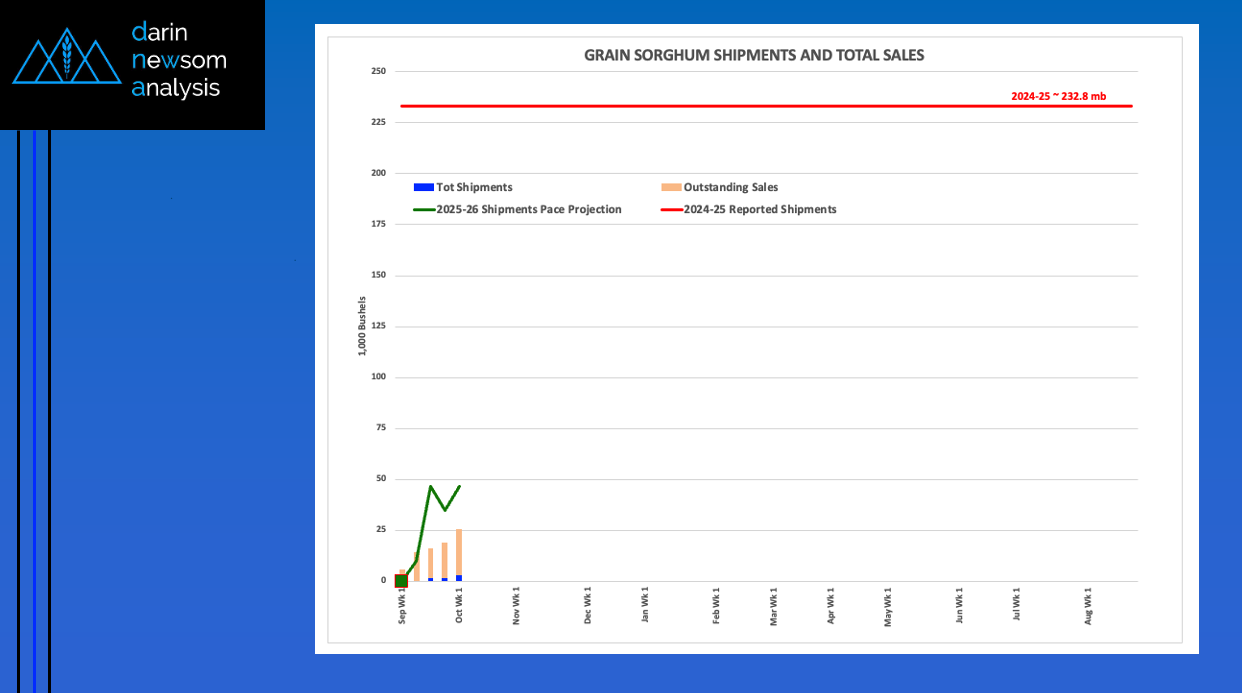Viewport: 1242px width, 693px height.
Task: Click the Jan Wk 1 axis label
Action: (646, 606)
